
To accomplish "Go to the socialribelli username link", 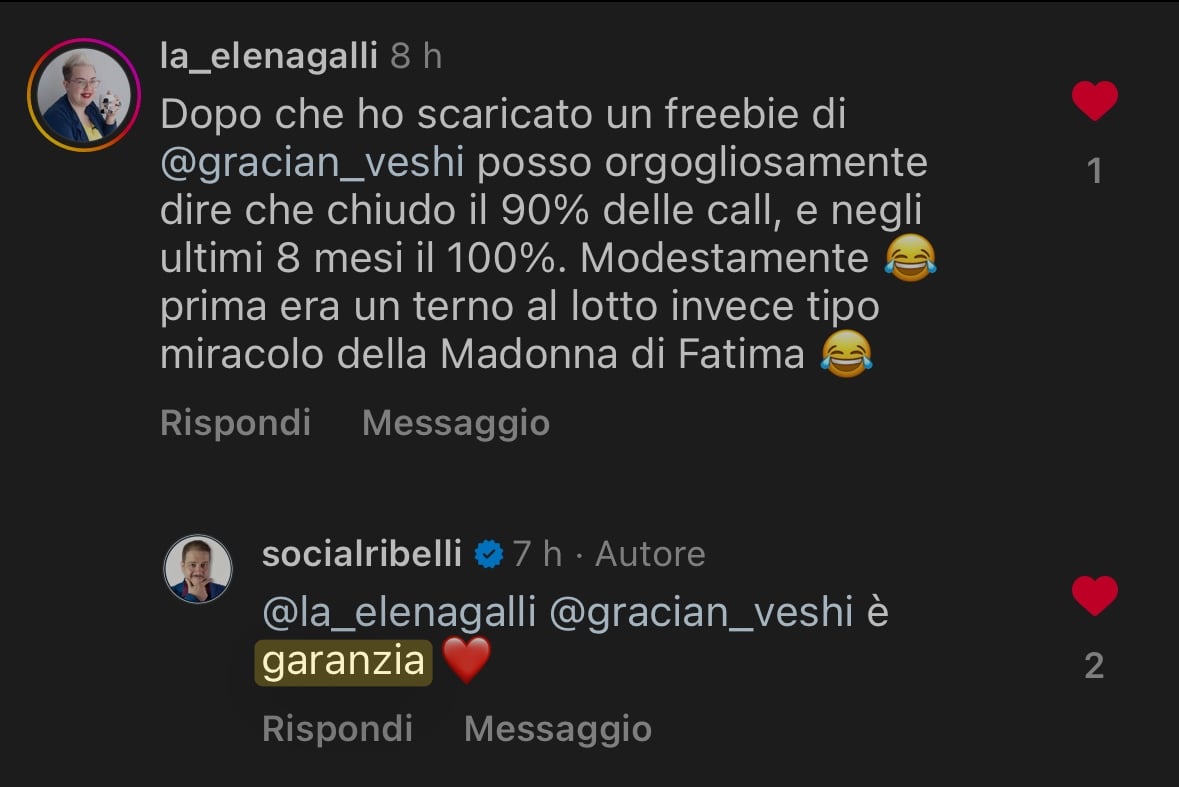I will (361, 554).
